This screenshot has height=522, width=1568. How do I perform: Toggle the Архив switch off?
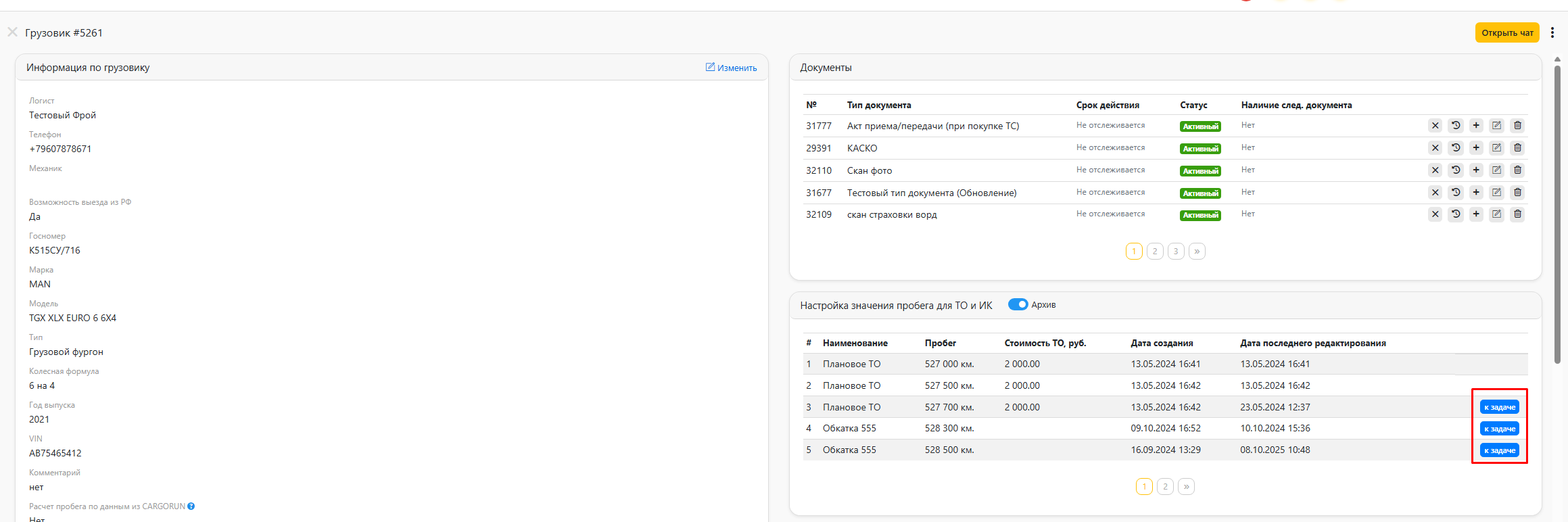tap(1018, 304)
